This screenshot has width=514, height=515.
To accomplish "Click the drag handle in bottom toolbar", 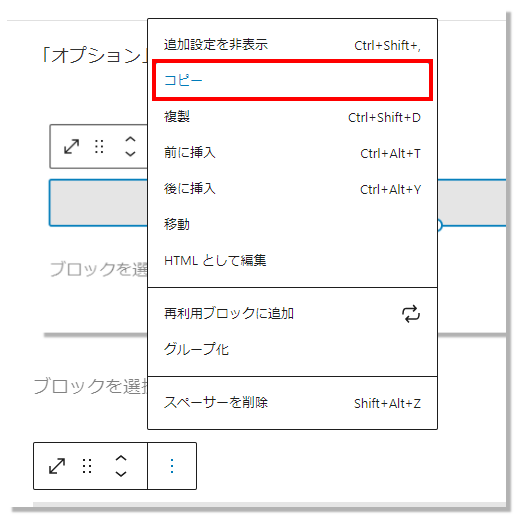I will click(87, 466).
